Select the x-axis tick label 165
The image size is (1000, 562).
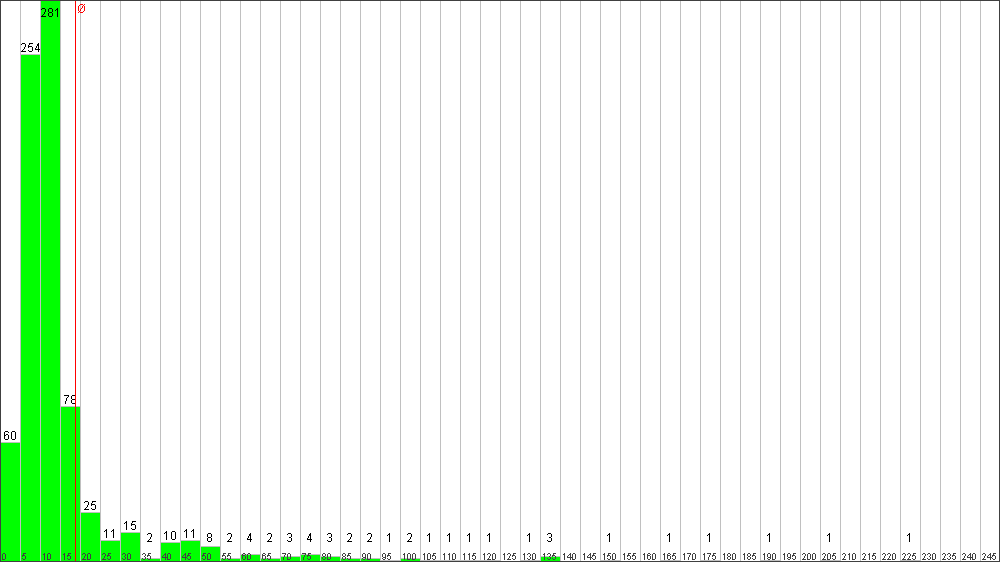pos(669,556)
